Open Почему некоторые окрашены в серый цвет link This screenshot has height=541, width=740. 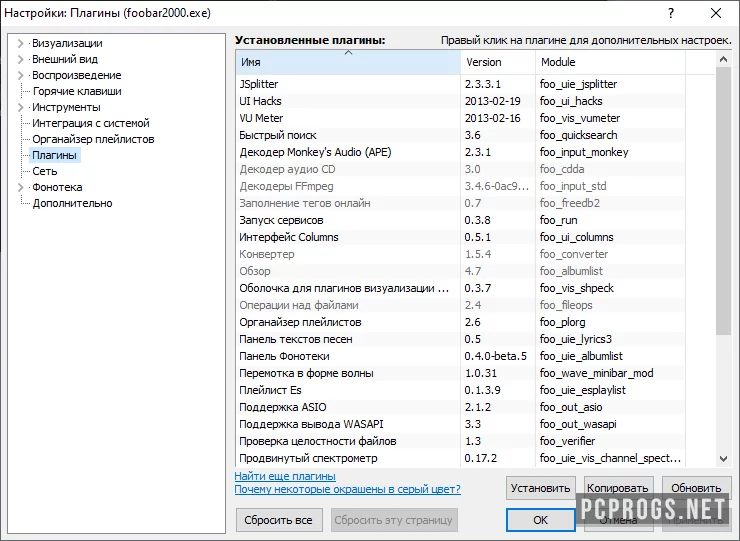pos(347,489)
